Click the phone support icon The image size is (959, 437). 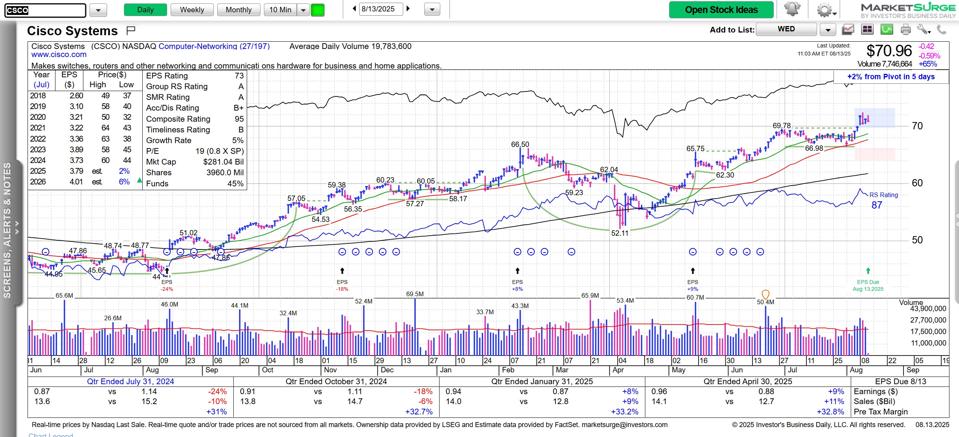tap(941, 29)
